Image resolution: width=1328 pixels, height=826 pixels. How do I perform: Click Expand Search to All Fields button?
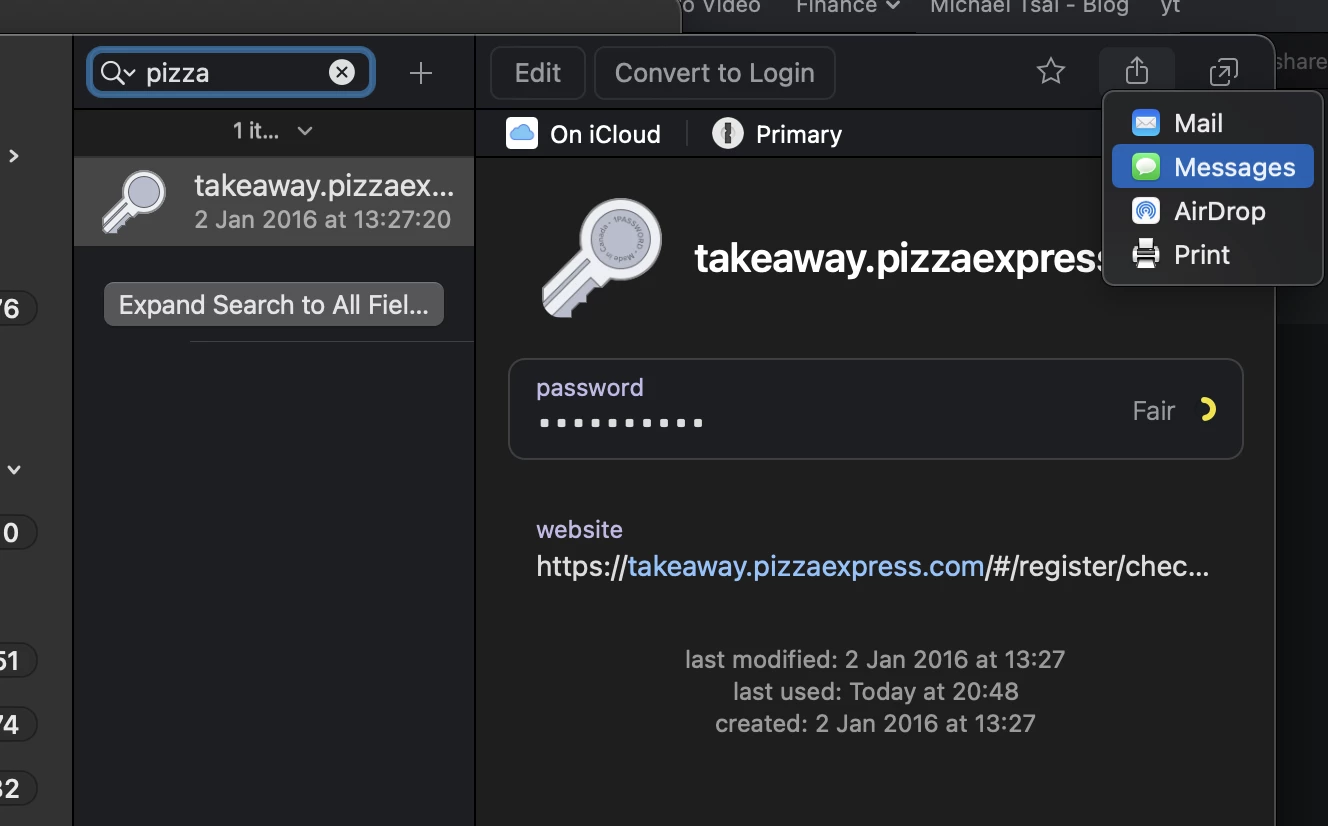coord(274,305)
